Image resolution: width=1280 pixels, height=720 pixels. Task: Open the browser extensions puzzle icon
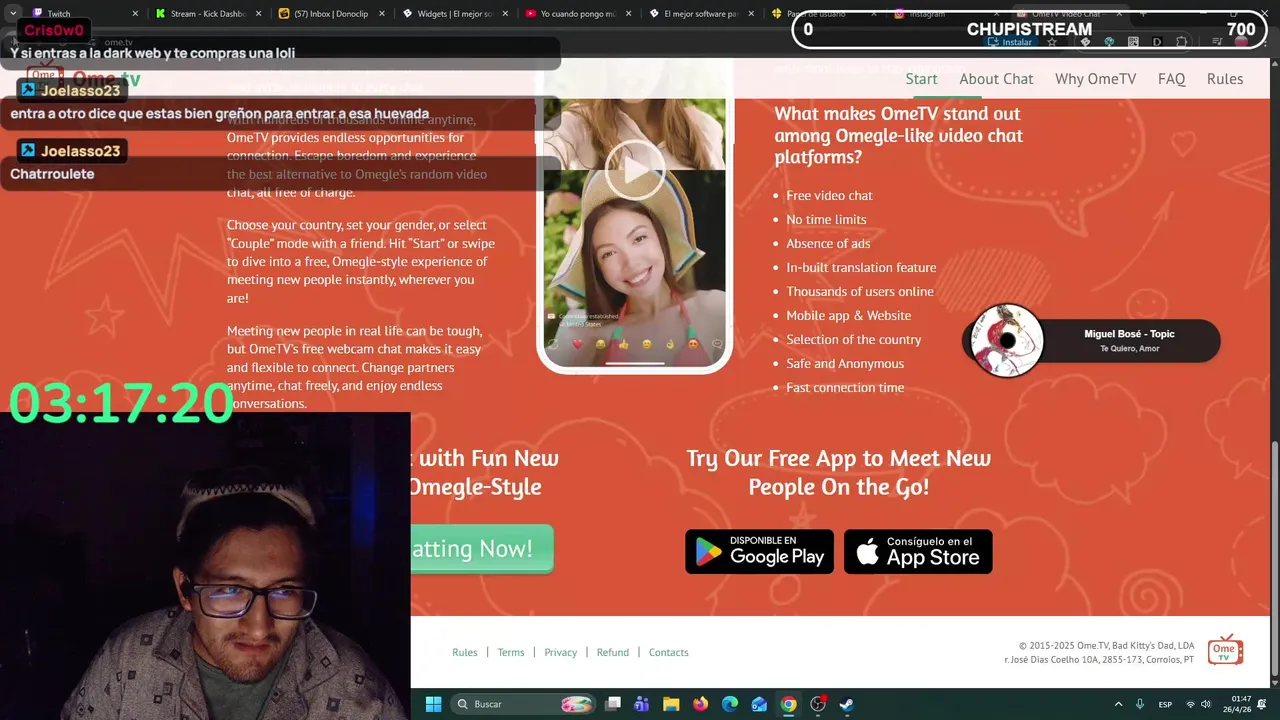pos(1181,42)
